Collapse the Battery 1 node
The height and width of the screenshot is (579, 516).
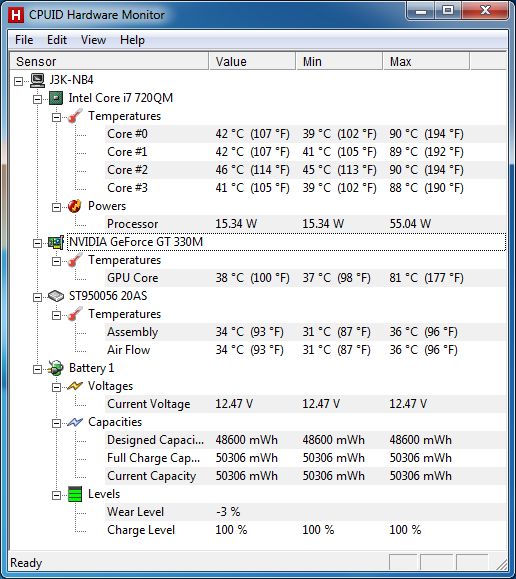[x=37, y=369]
